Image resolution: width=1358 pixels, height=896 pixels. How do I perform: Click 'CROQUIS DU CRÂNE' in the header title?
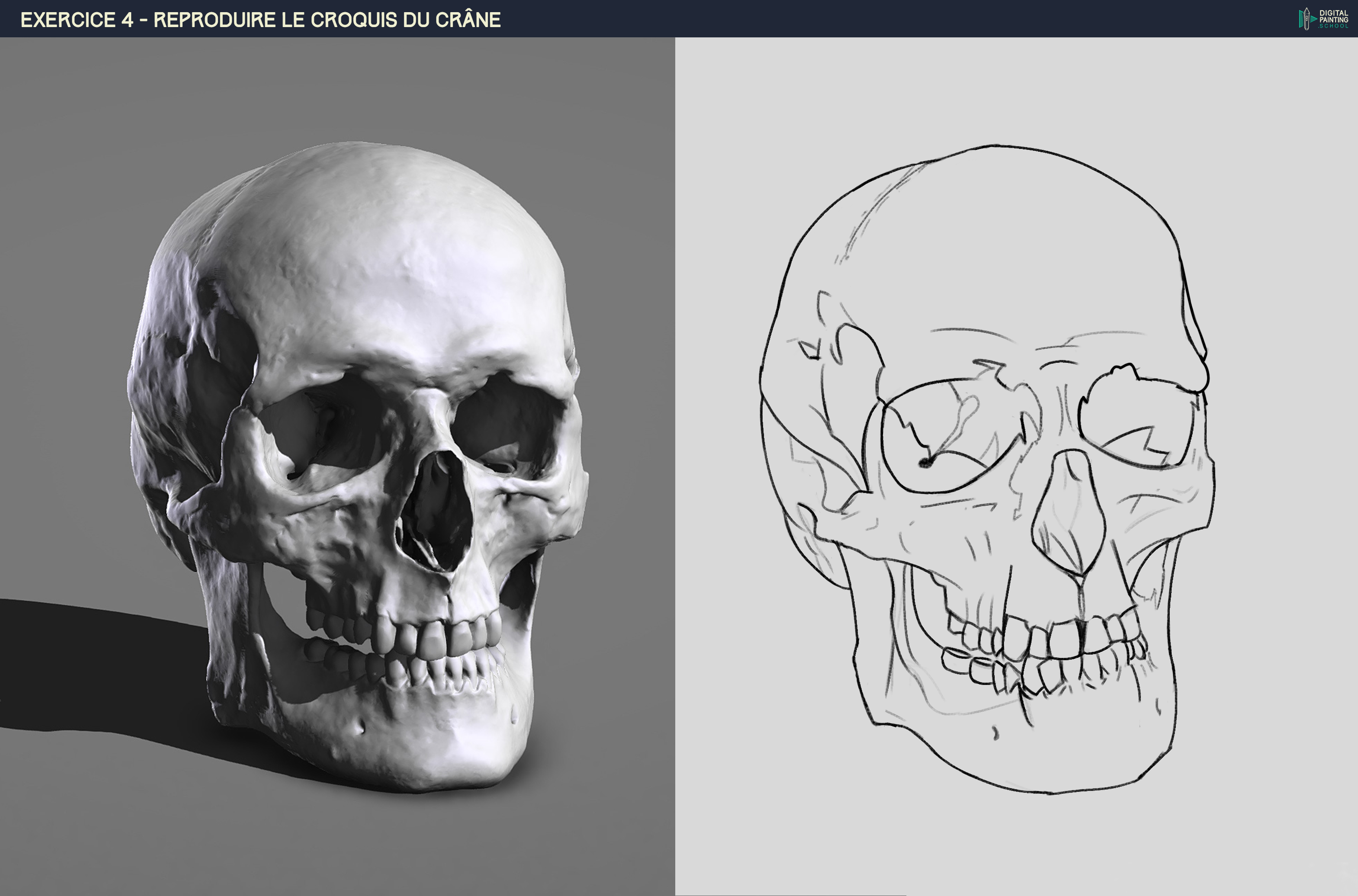click(x=405, y=20)
